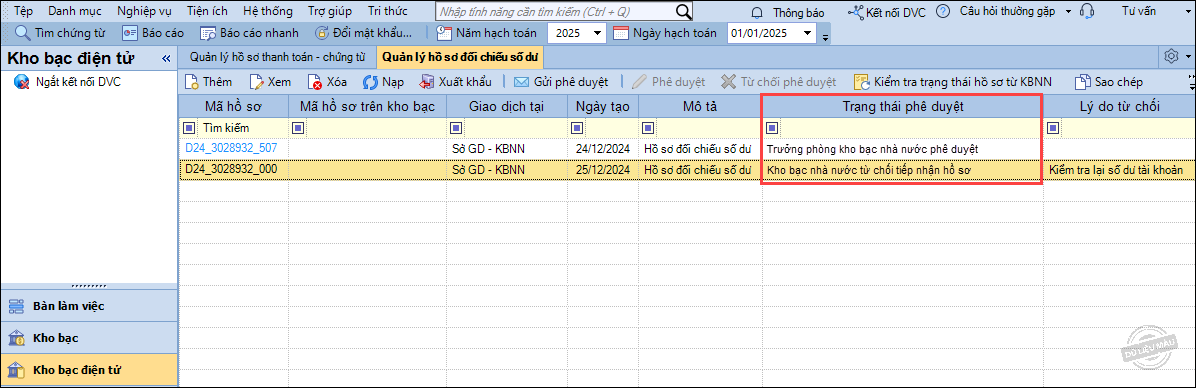Click Nạp reload button
The image size is (1196, 388).
pos(383,82)
